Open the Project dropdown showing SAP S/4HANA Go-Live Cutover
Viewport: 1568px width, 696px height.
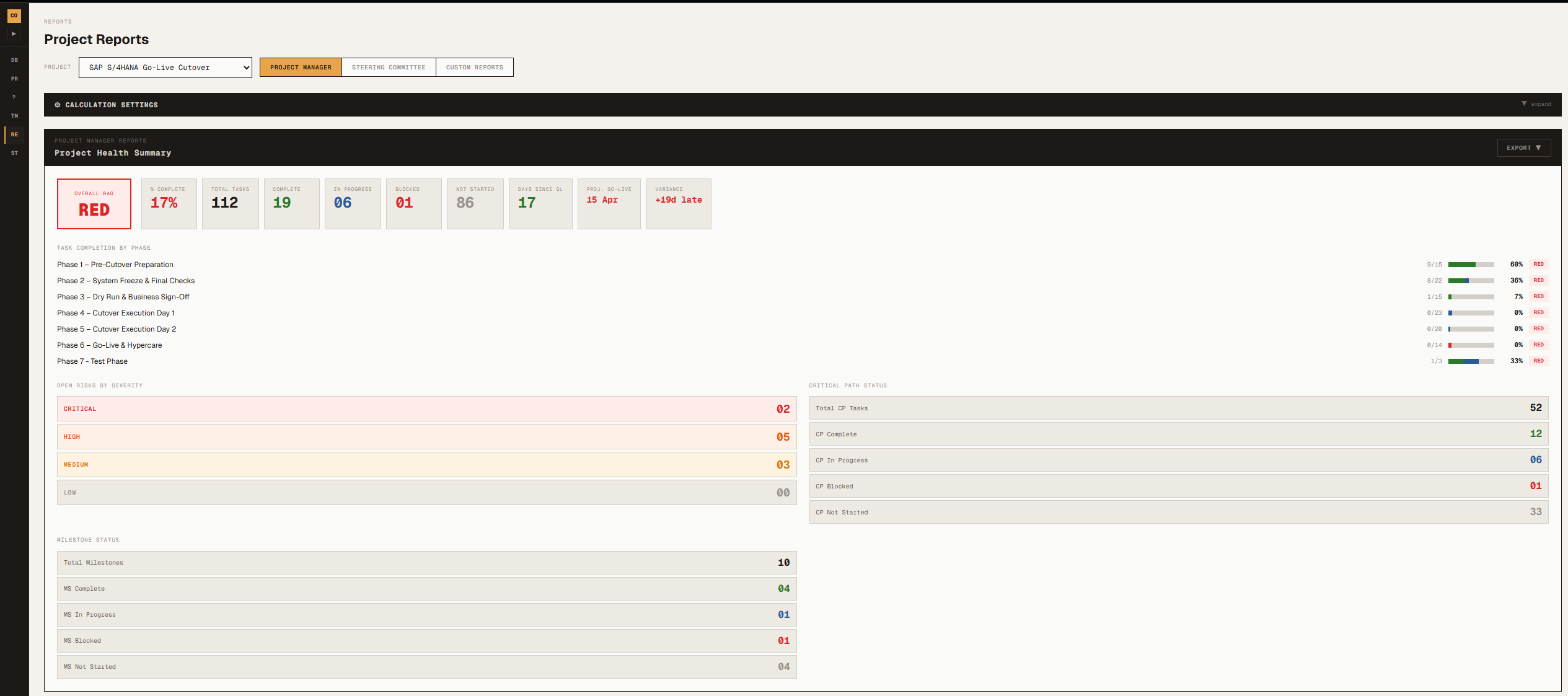(x=165, y=68)
